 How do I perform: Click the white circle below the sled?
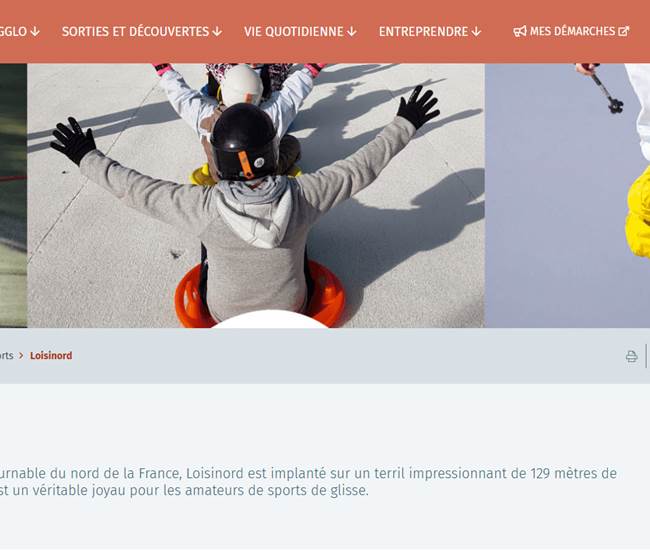[269, 320]
